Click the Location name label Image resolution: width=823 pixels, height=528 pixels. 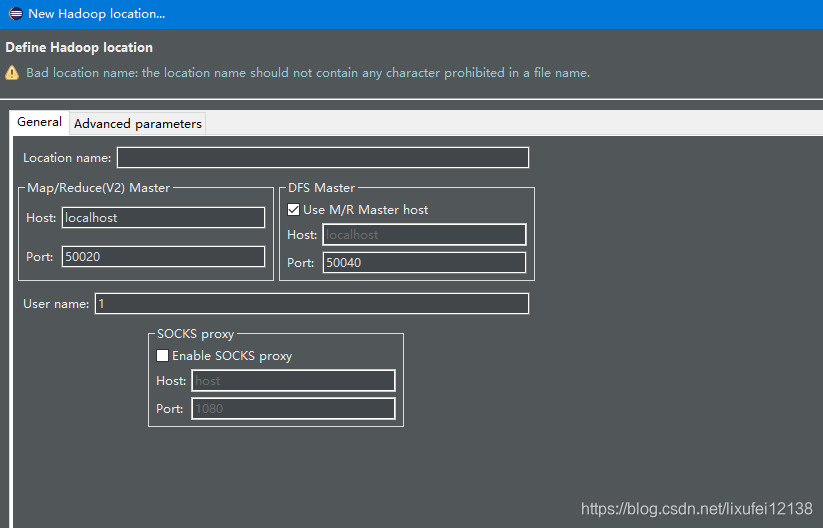click(x=67, y=157)
